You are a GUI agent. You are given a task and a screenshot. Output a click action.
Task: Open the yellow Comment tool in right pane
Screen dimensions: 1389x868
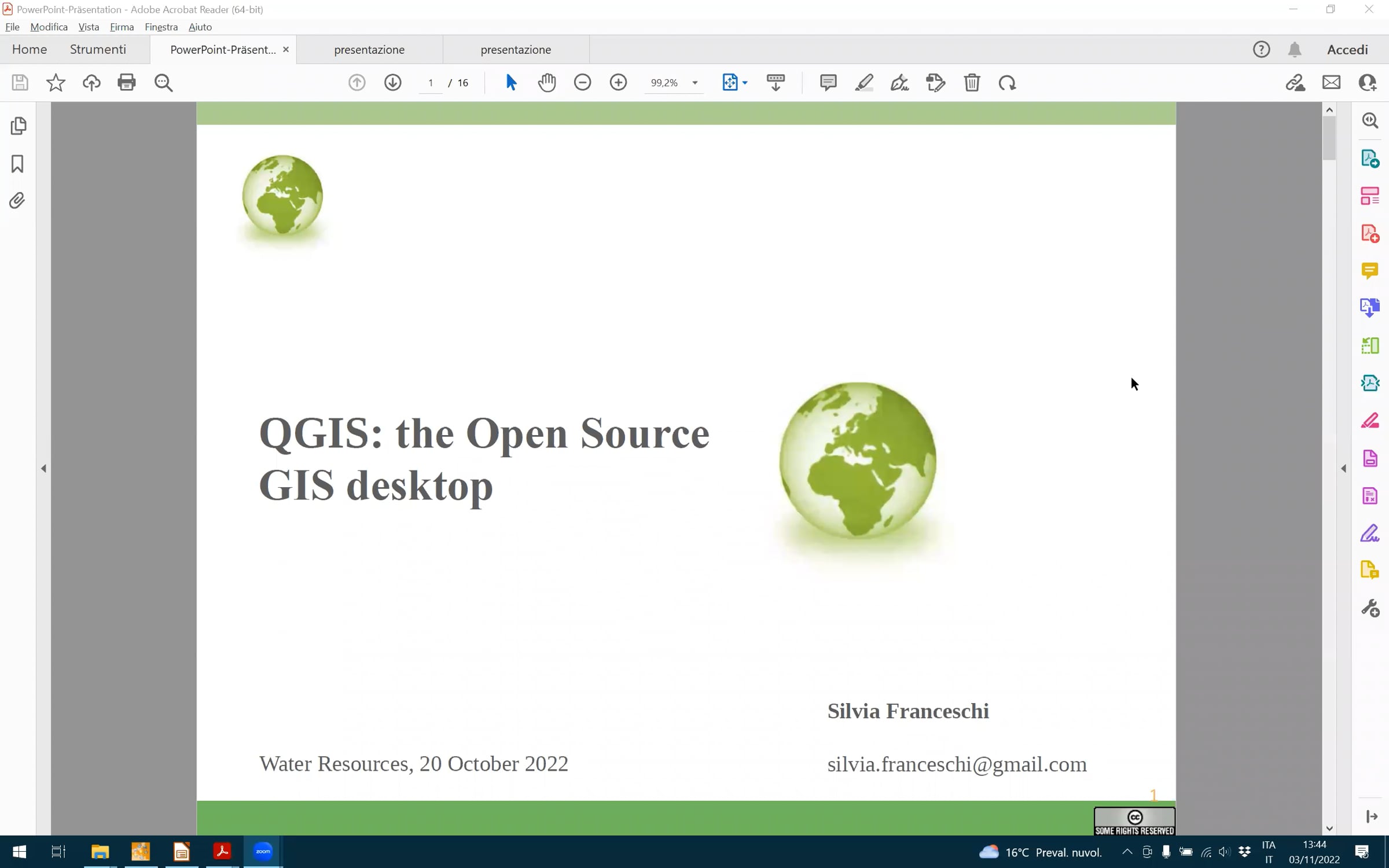(1370, 271)
